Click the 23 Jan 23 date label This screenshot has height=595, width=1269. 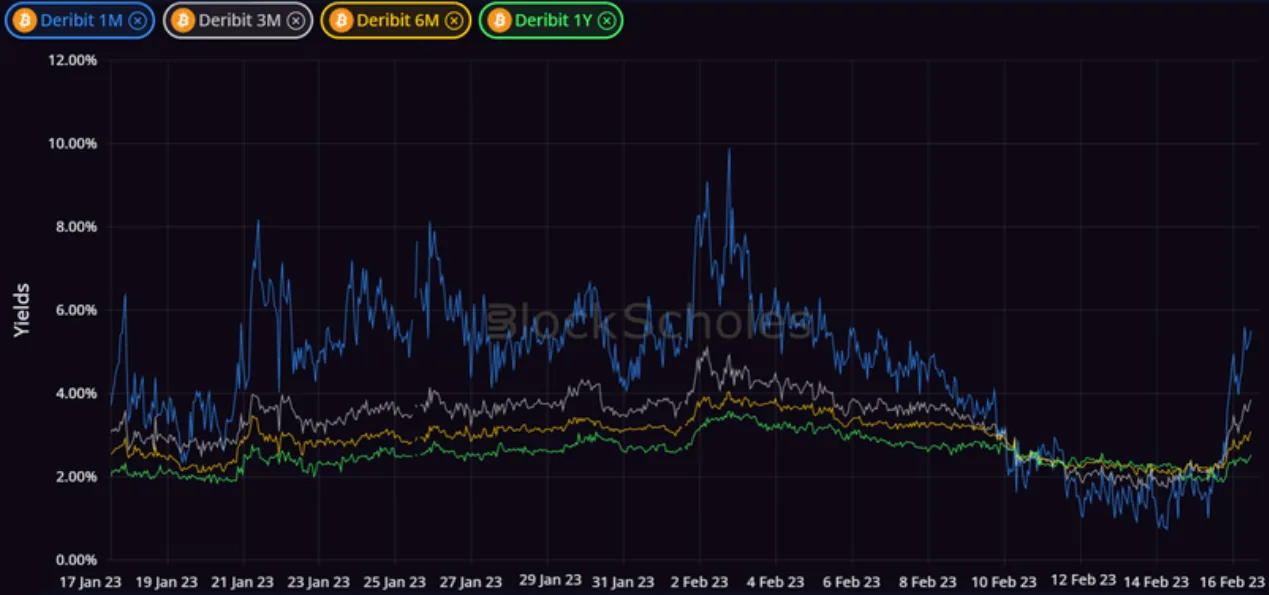pyautogui.click(x=319, y=581)
